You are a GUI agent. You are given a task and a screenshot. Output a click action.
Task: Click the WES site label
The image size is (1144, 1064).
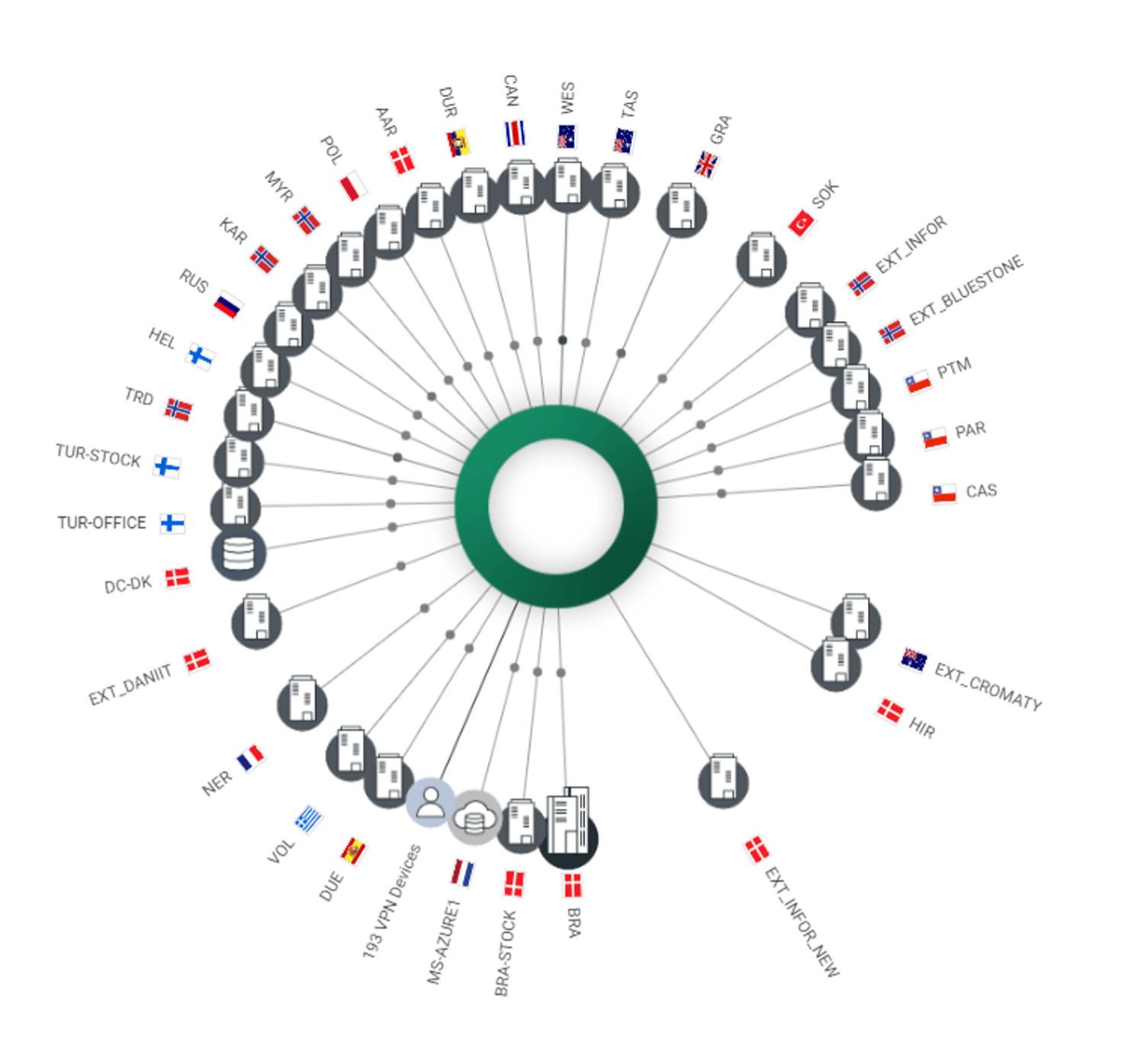pyautogui.click(x=567, y=98)
